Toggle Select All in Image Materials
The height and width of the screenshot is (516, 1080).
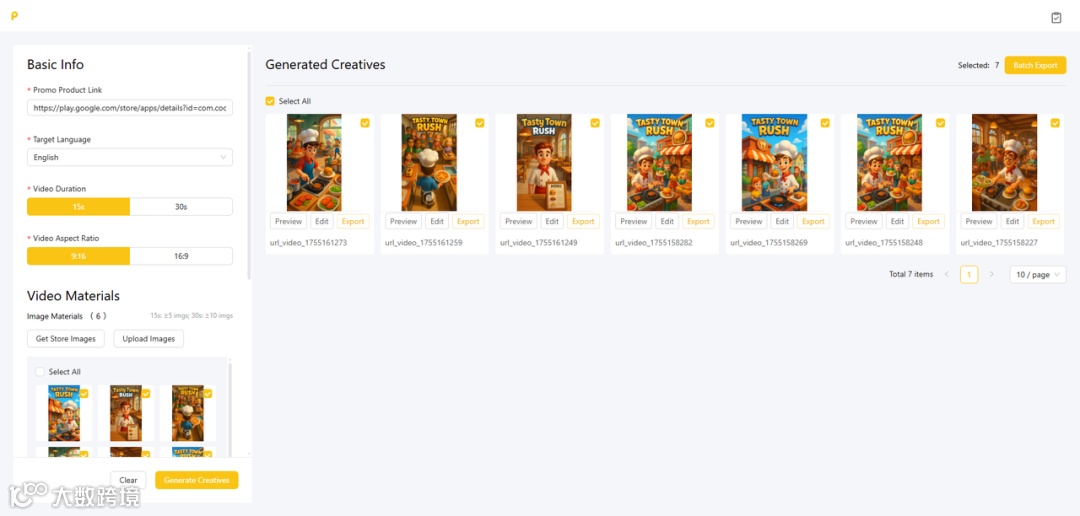pos(40,371)
